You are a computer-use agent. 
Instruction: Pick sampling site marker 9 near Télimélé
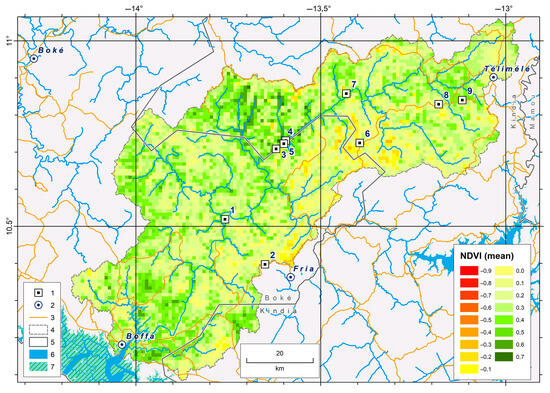462,100
